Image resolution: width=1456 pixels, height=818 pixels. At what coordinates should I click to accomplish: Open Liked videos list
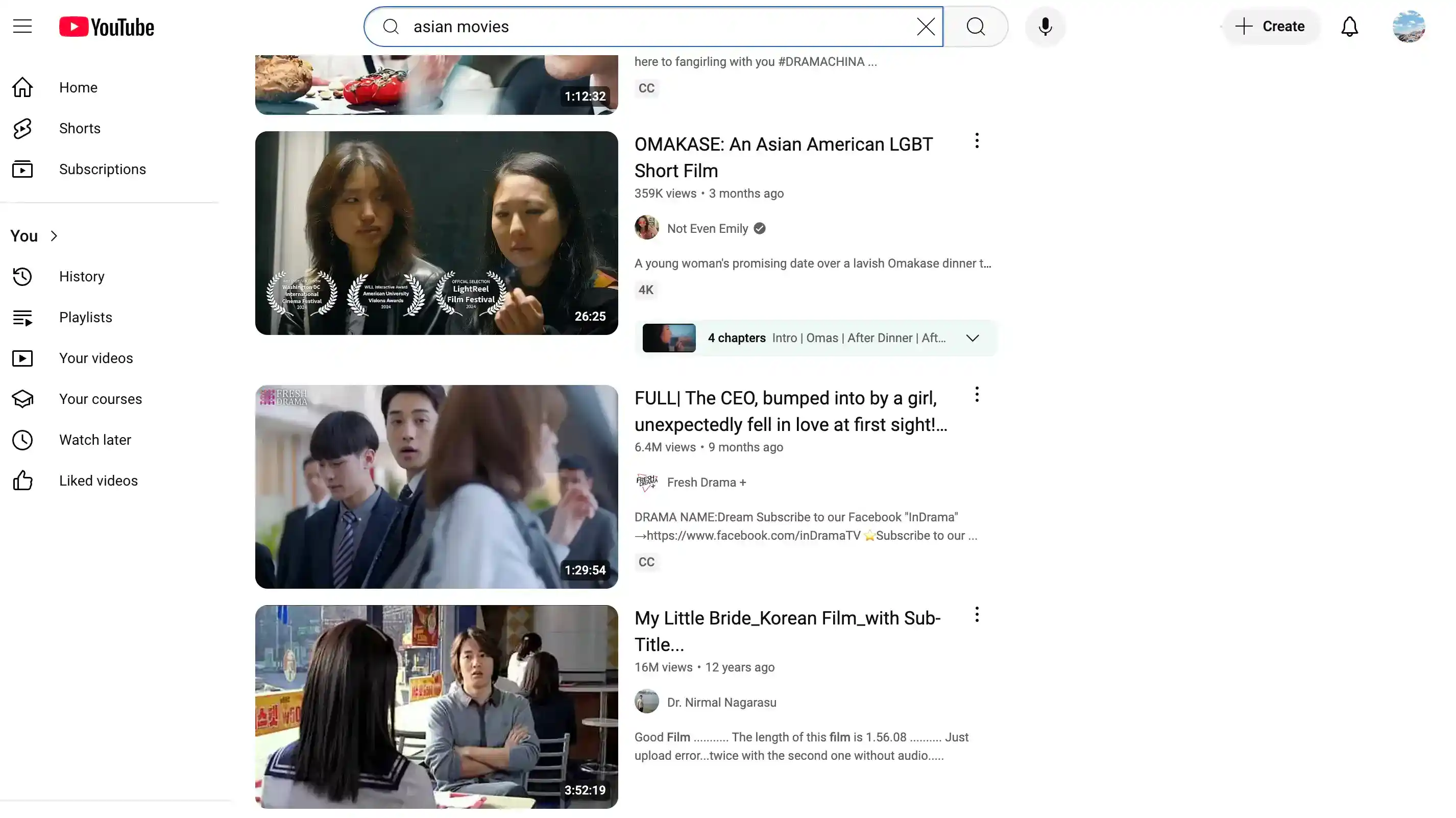click(x=99, y=480)
